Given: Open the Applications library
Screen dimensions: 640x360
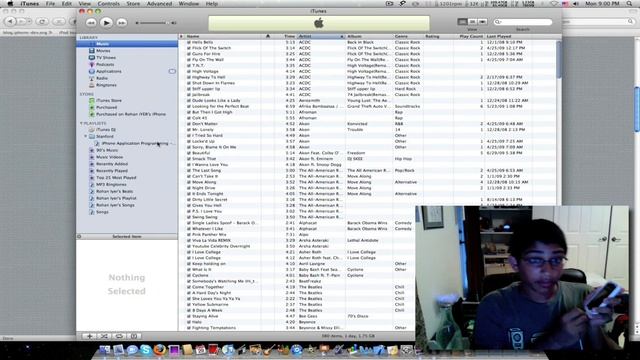Looking at the screenshot, I should [x=109, y=71].
